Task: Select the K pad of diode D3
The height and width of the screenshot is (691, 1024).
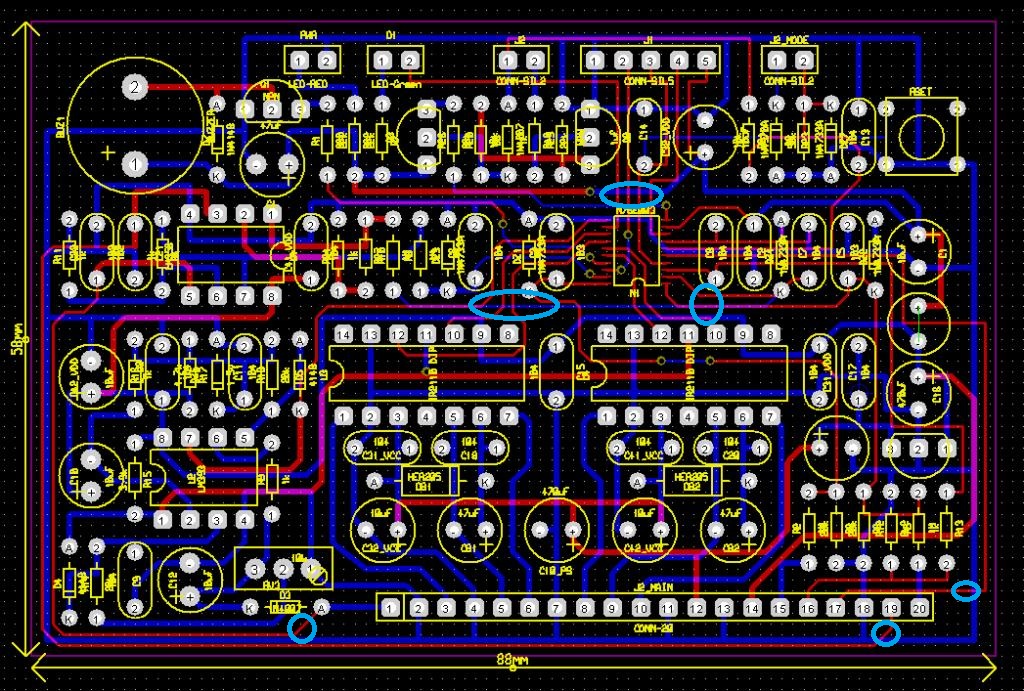Action: point(250,608)
